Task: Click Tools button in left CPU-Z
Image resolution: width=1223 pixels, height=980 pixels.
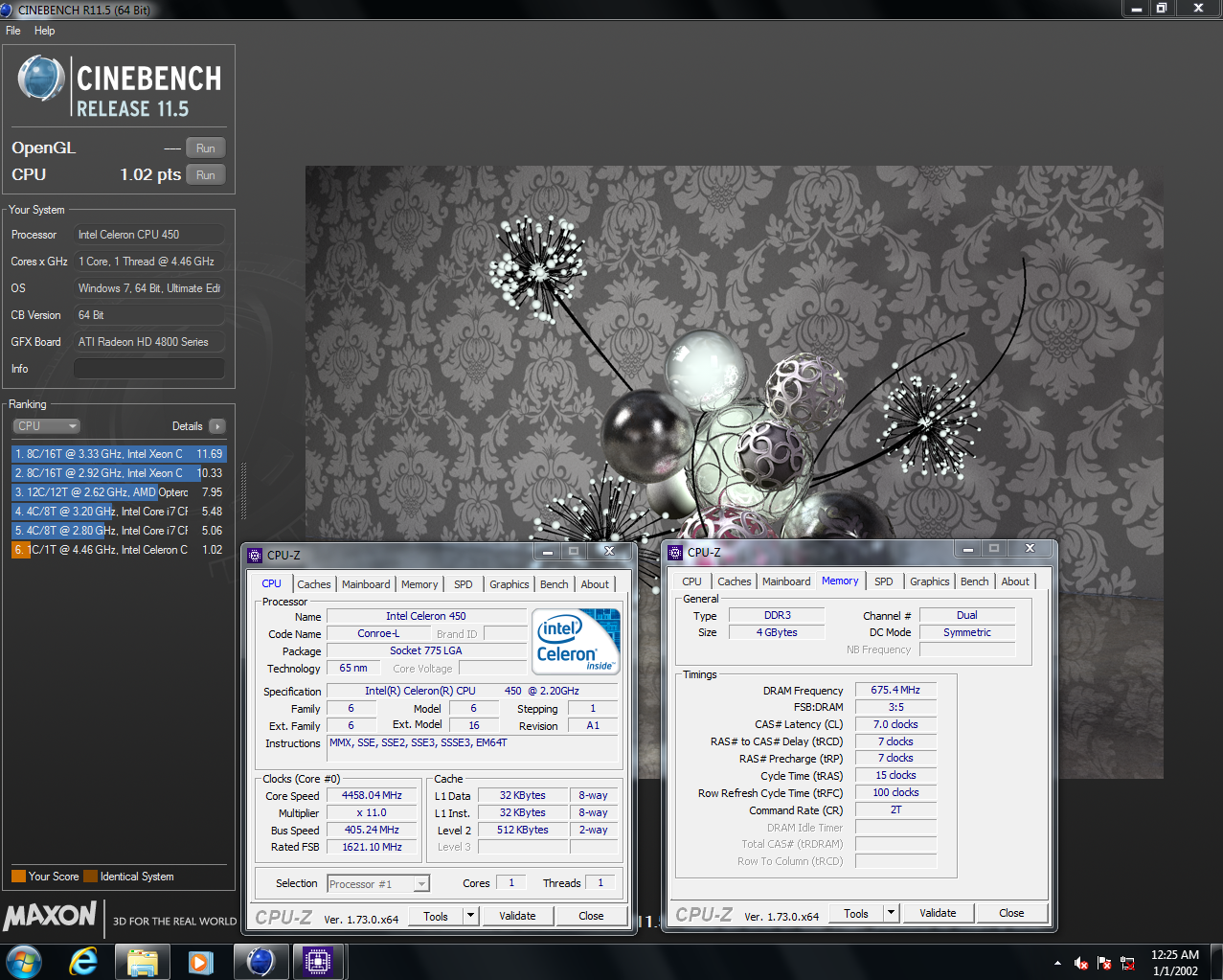Action: tap(436, 916)
